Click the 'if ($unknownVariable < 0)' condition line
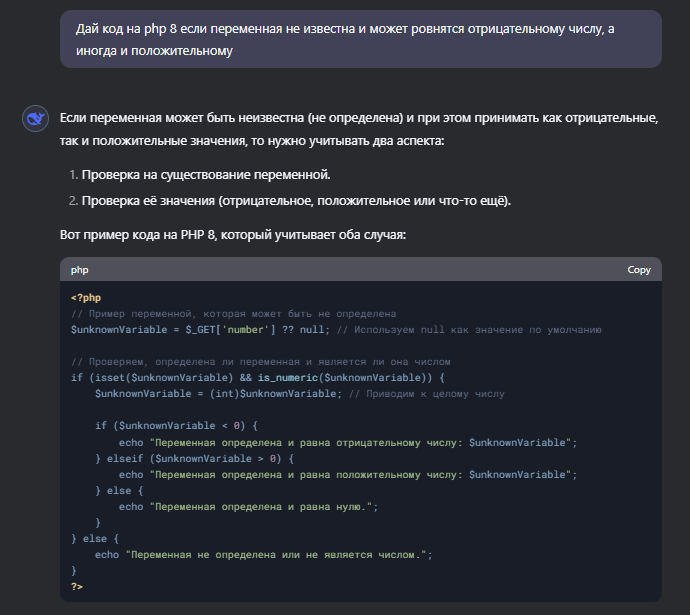Image resolution: width=690 pixels, height=615 pixels. 176,425
